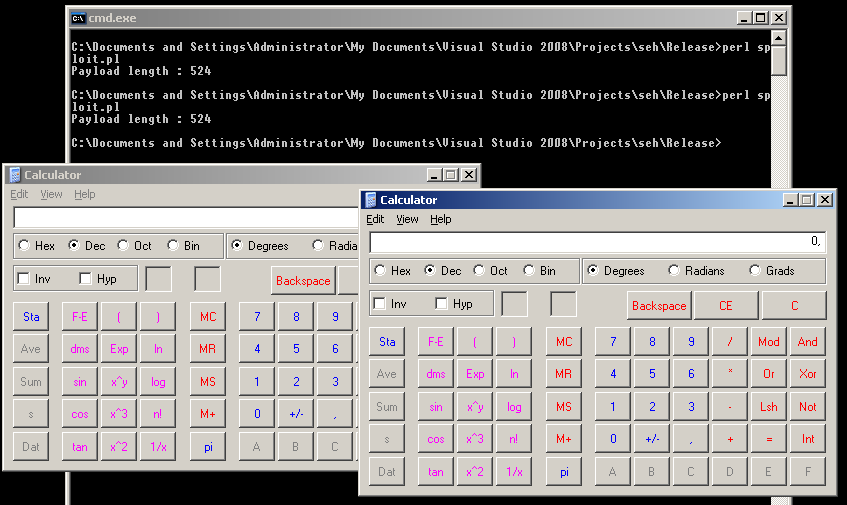Open the Edit menu in the inactive Calculator
The height and width of the screenshot is (505, 847).
(19, 194)
